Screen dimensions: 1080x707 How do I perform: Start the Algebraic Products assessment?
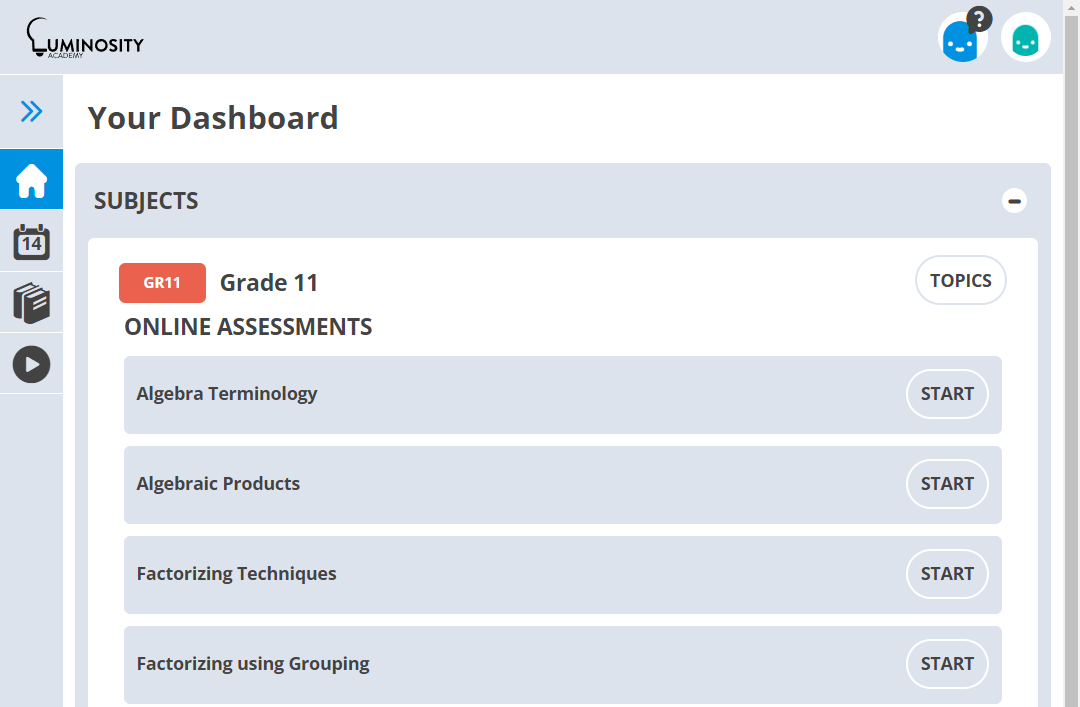click(947, 484)
